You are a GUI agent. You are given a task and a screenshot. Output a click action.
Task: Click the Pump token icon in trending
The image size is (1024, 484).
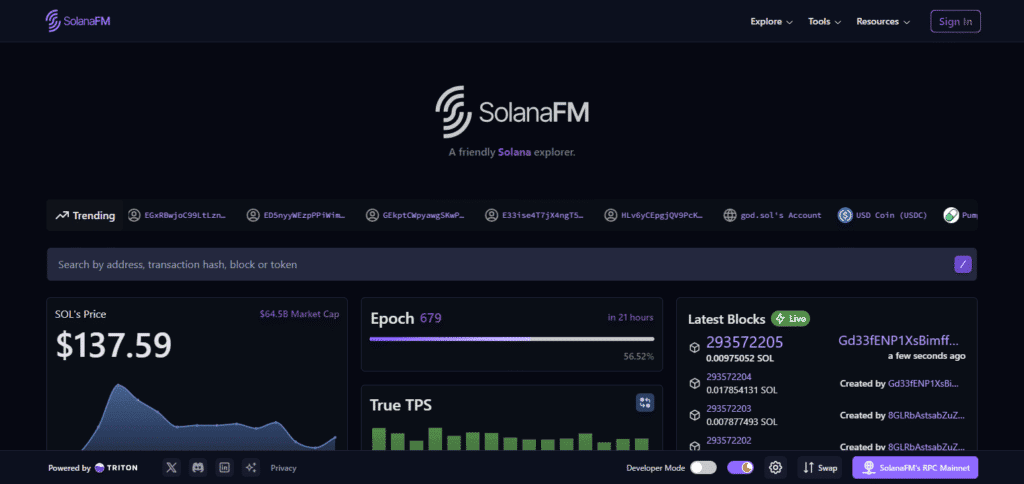[x=951, y=215]
